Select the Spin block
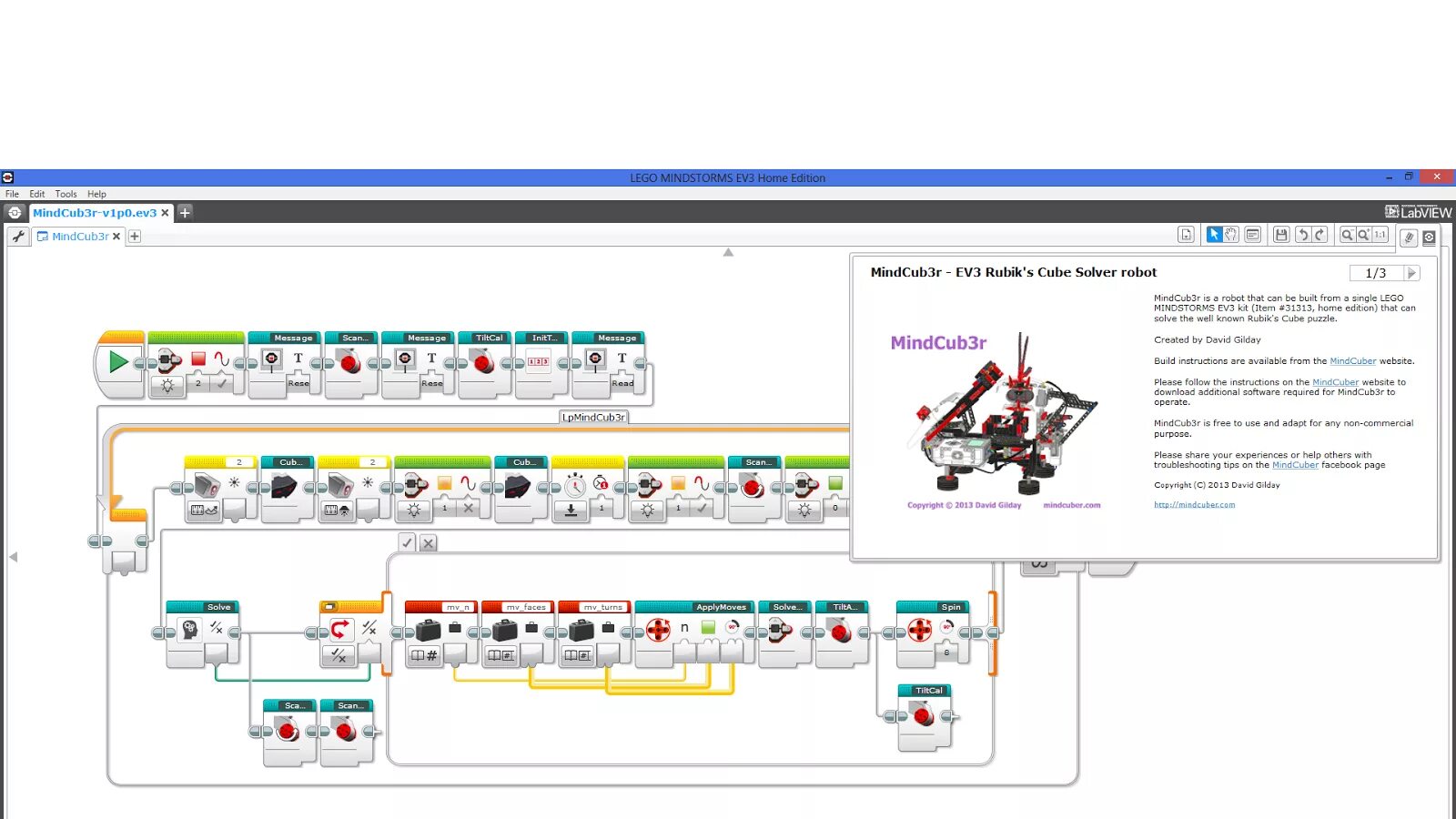The image size is (1456, 819). (x=933, y=634)
